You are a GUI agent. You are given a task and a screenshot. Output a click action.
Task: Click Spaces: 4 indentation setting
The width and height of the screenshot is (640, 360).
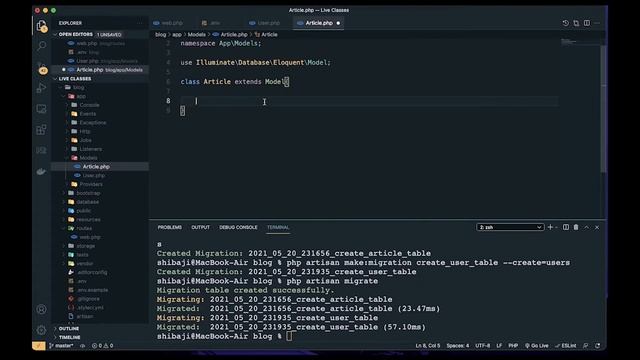(458, 346)
